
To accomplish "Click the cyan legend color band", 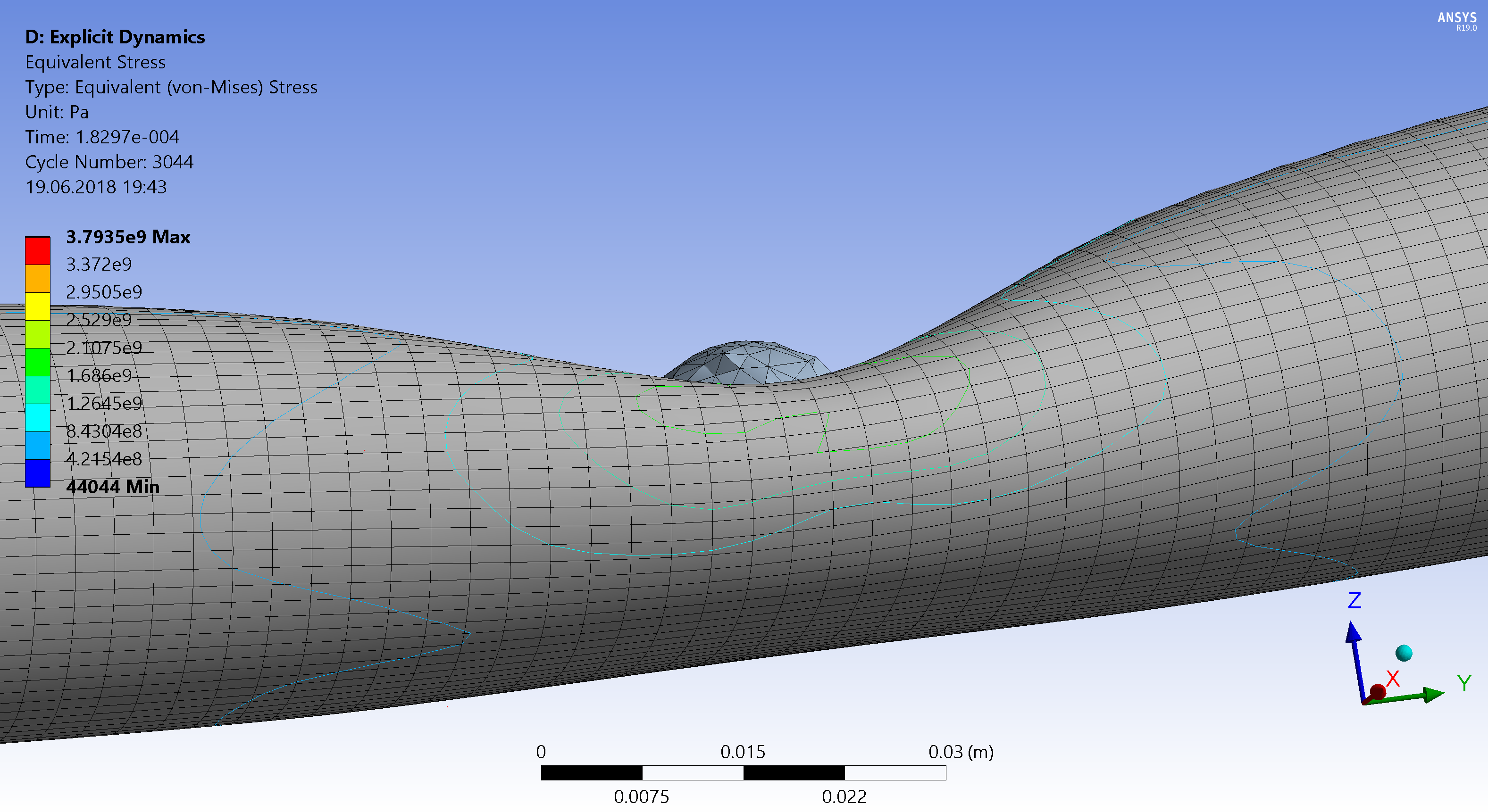I will tap(38, 417).
